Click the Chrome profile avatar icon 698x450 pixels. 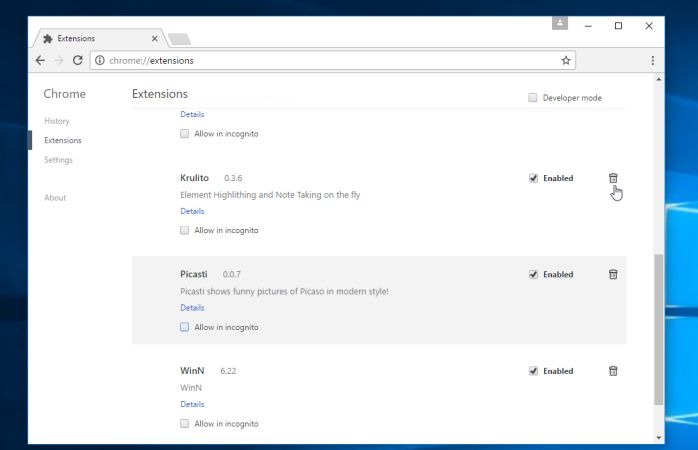click(559, 23)
